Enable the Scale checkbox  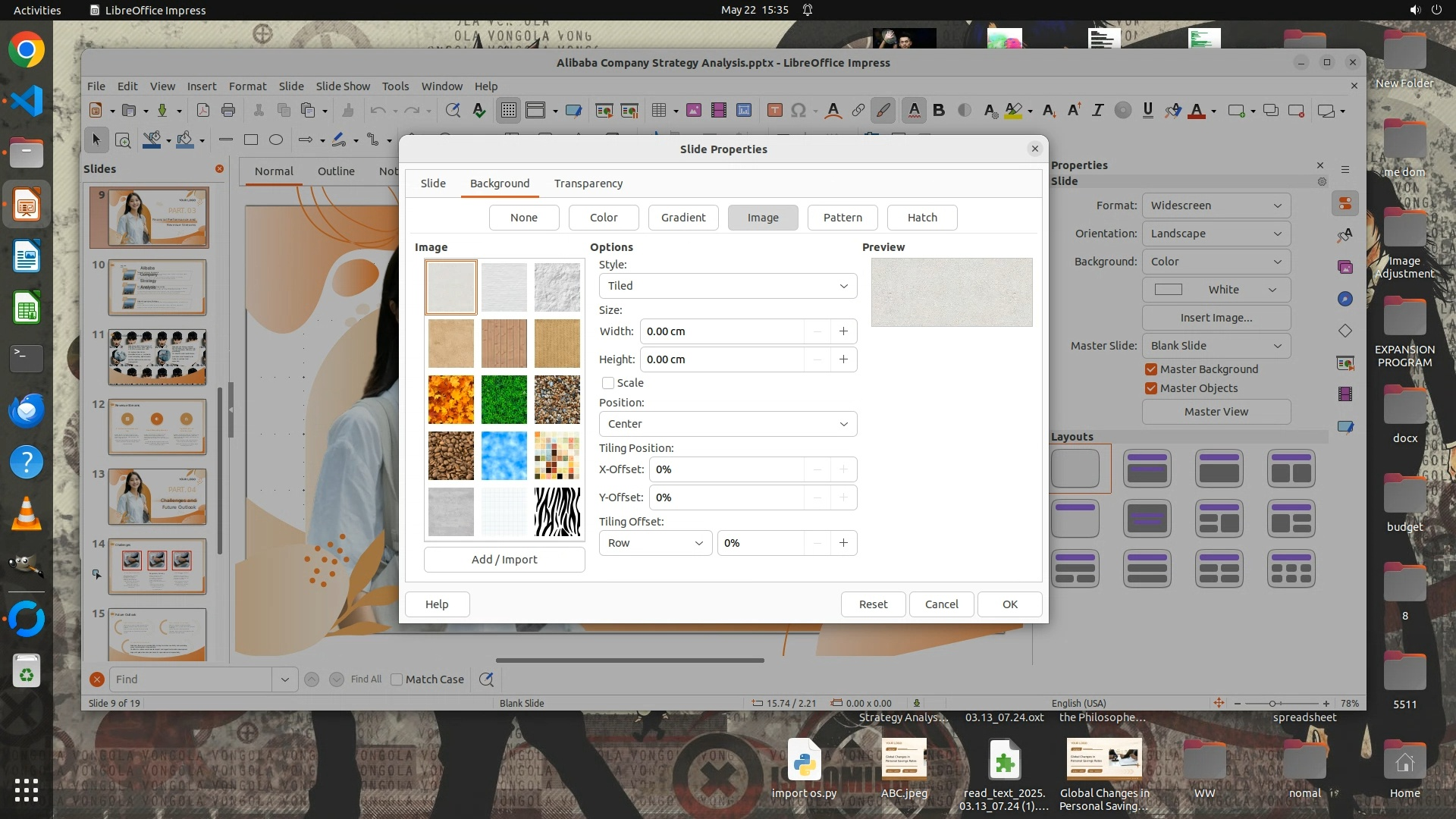(608, 383)
